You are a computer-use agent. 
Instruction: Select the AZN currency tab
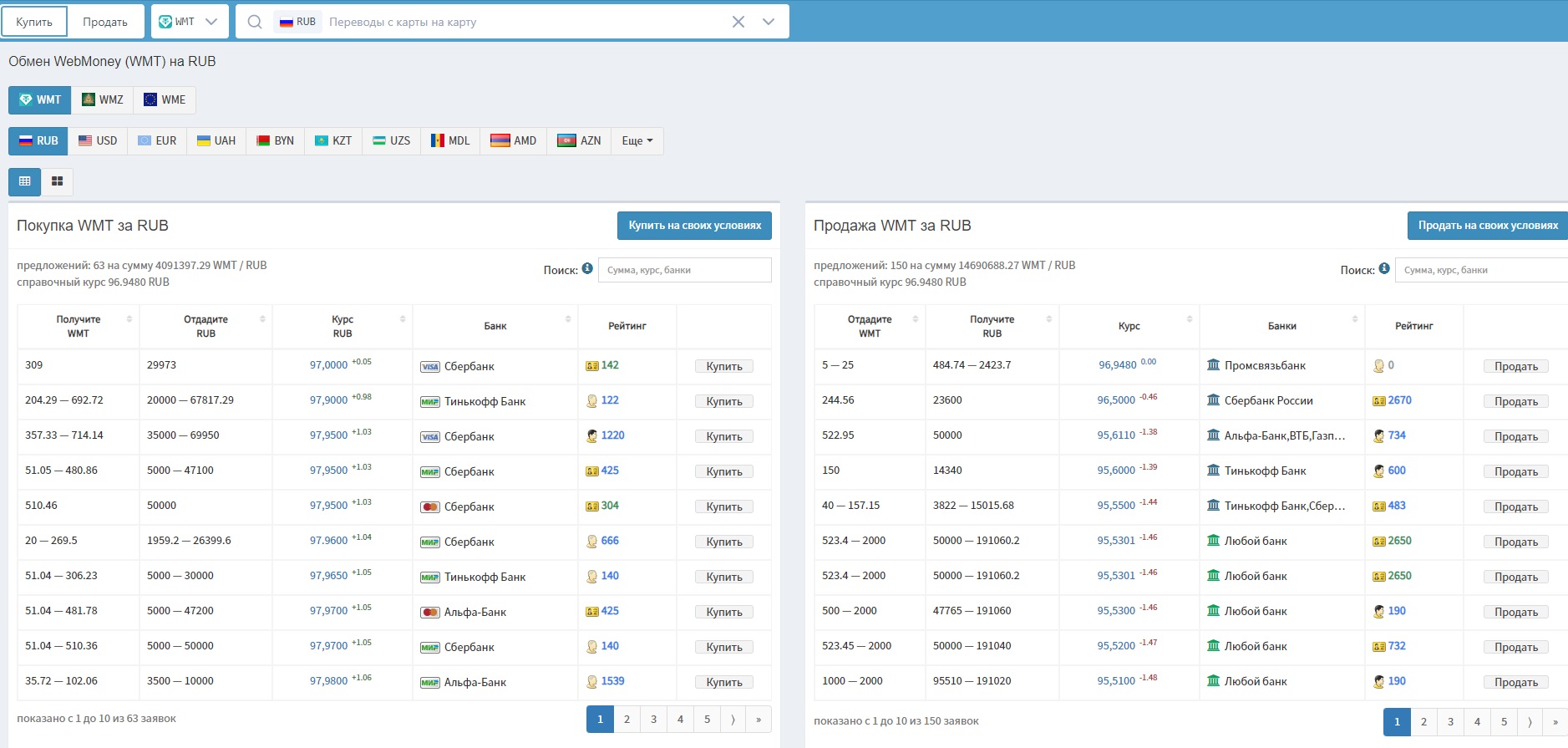(579, 140)
